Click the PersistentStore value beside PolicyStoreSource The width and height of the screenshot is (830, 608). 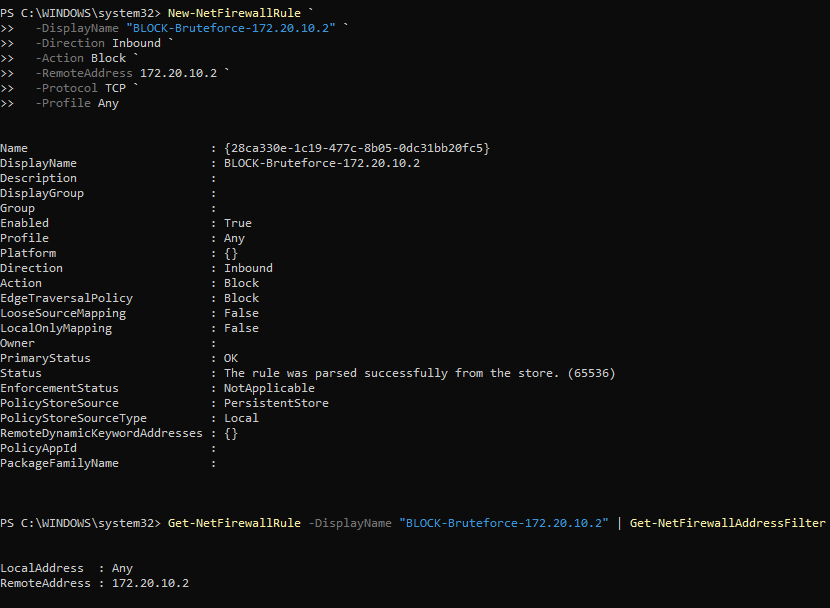pos(276,403)
